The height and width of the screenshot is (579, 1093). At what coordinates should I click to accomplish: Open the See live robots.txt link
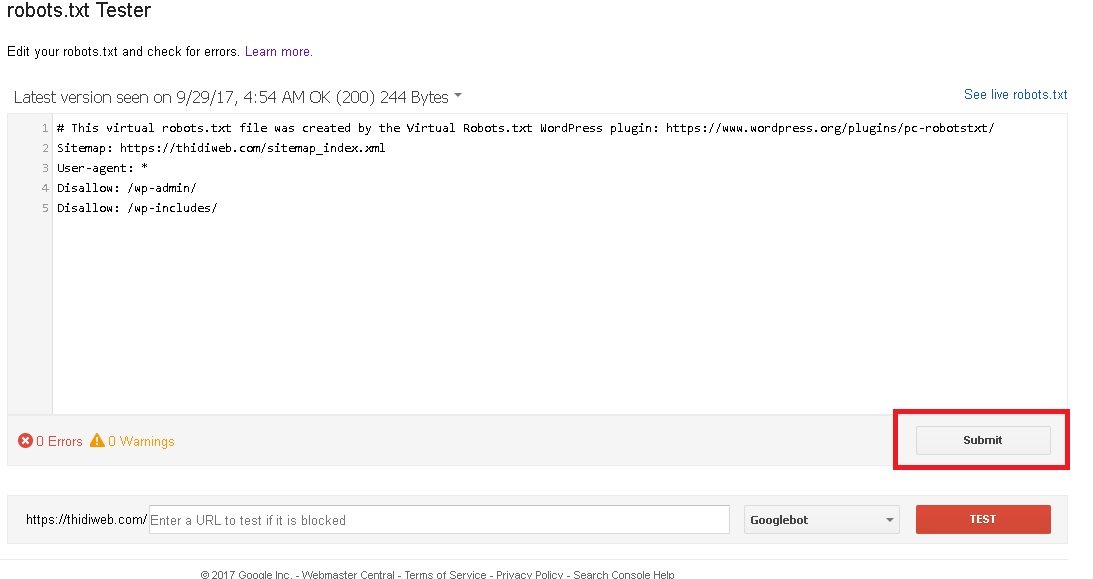coord(1015,95)
